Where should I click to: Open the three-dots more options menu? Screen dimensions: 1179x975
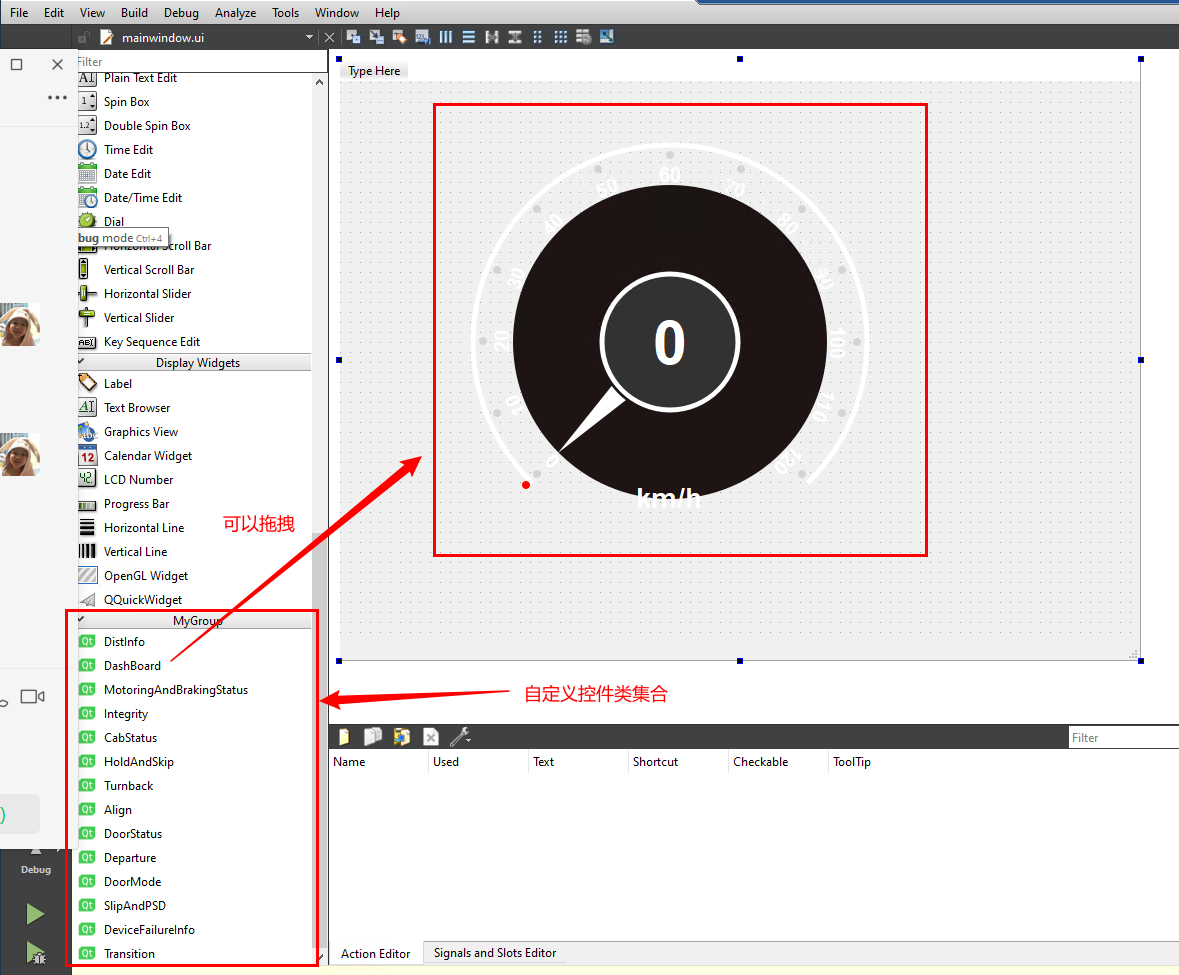point(57,98)
